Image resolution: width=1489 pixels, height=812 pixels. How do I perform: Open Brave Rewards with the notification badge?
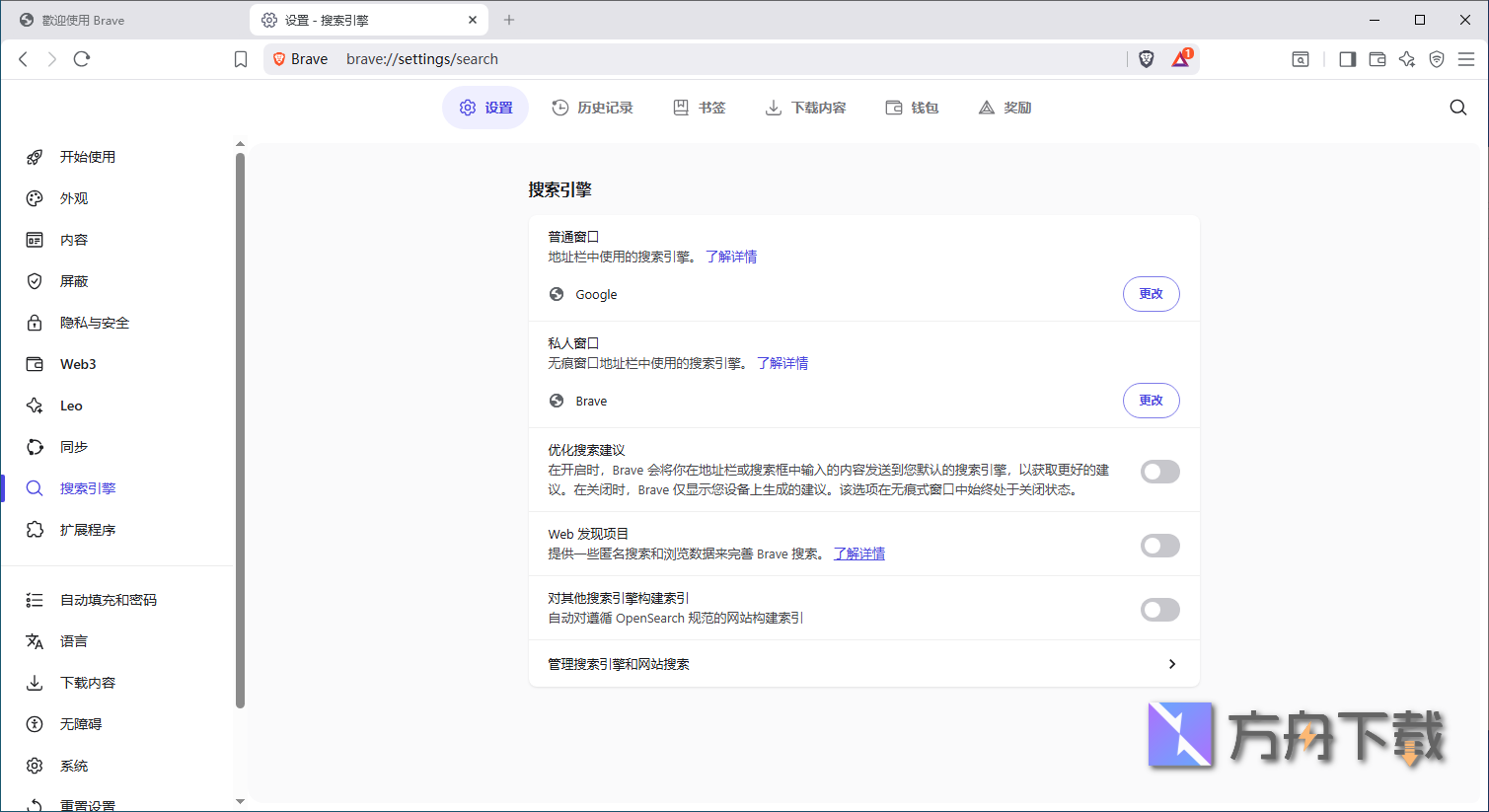[x=1180, y=59]
